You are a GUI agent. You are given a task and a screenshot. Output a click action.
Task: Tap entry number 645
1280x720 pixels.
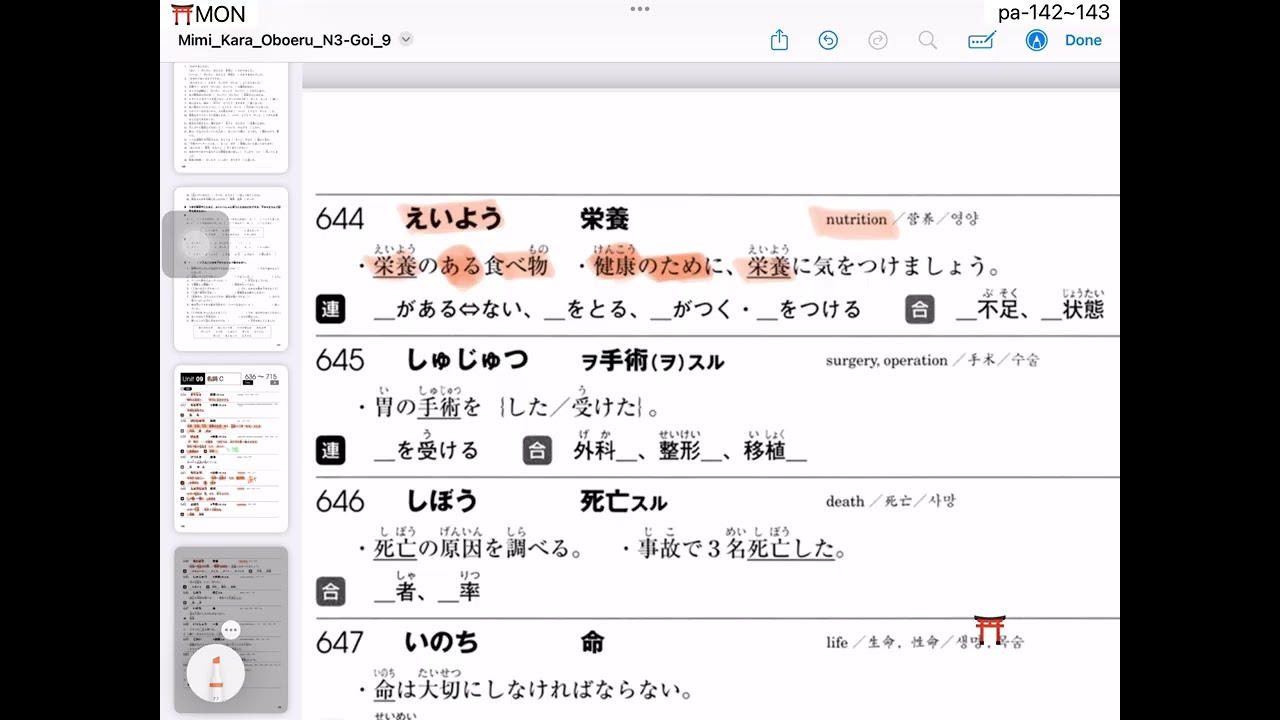pos(340,360)
